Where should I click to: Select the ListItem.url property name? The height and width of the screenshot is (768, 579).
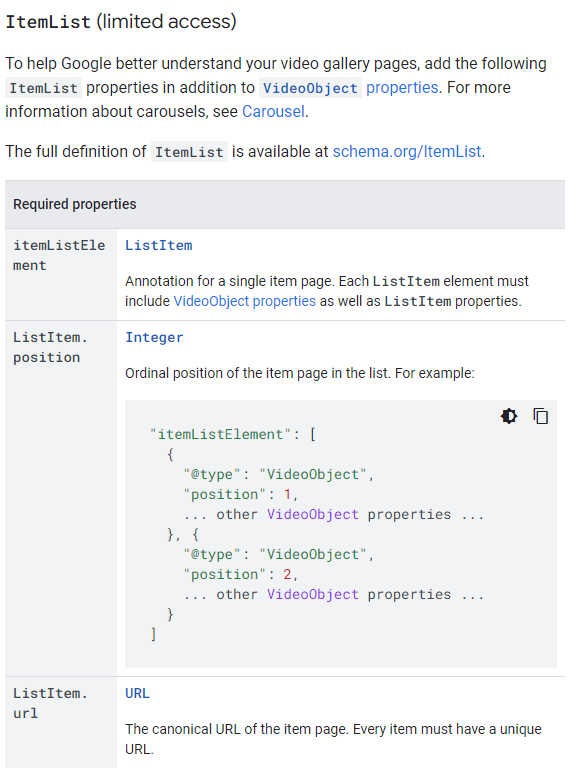[x=50, y=704]
